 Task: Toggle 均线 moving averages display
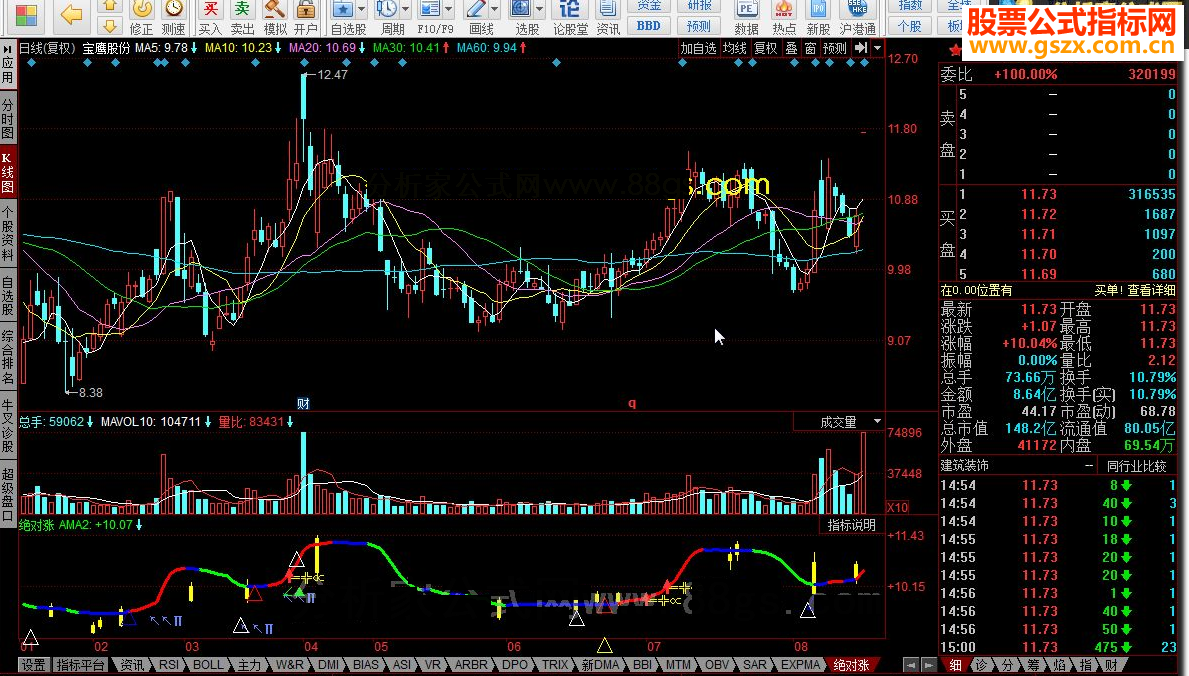click(735, 48)
